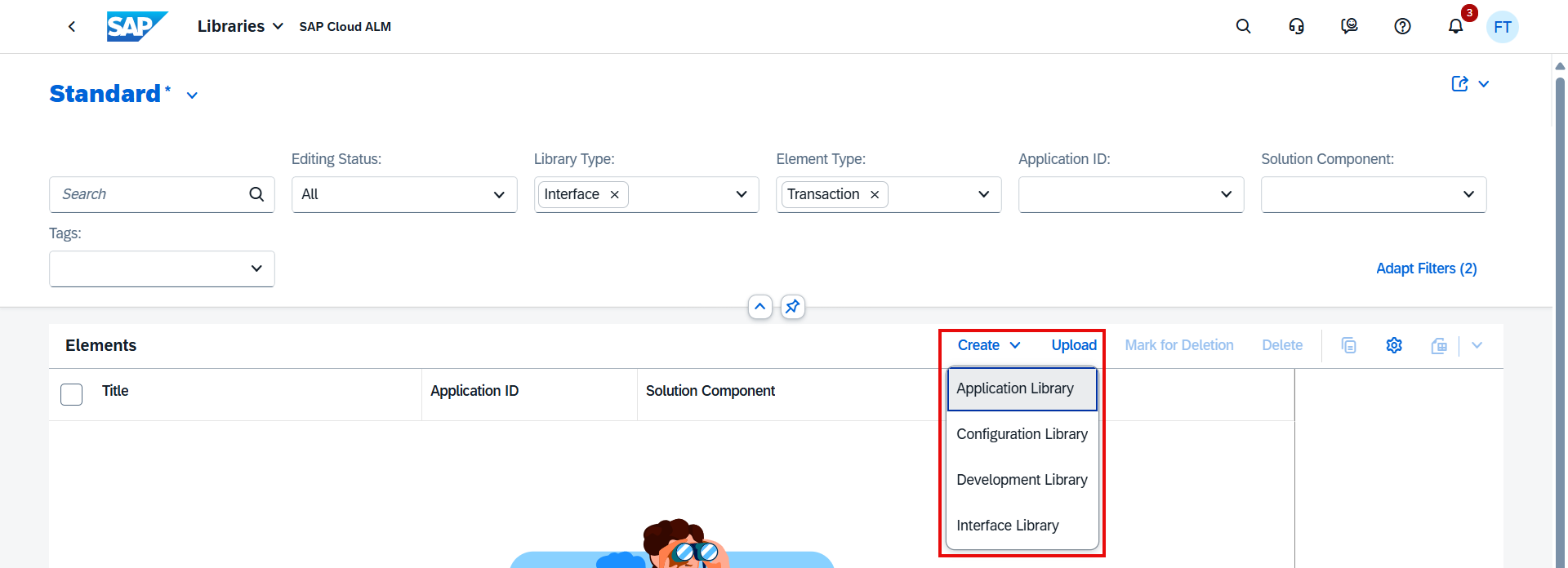Open the help question mark icon
1568x568 pixels.
tap(1402, 27)
